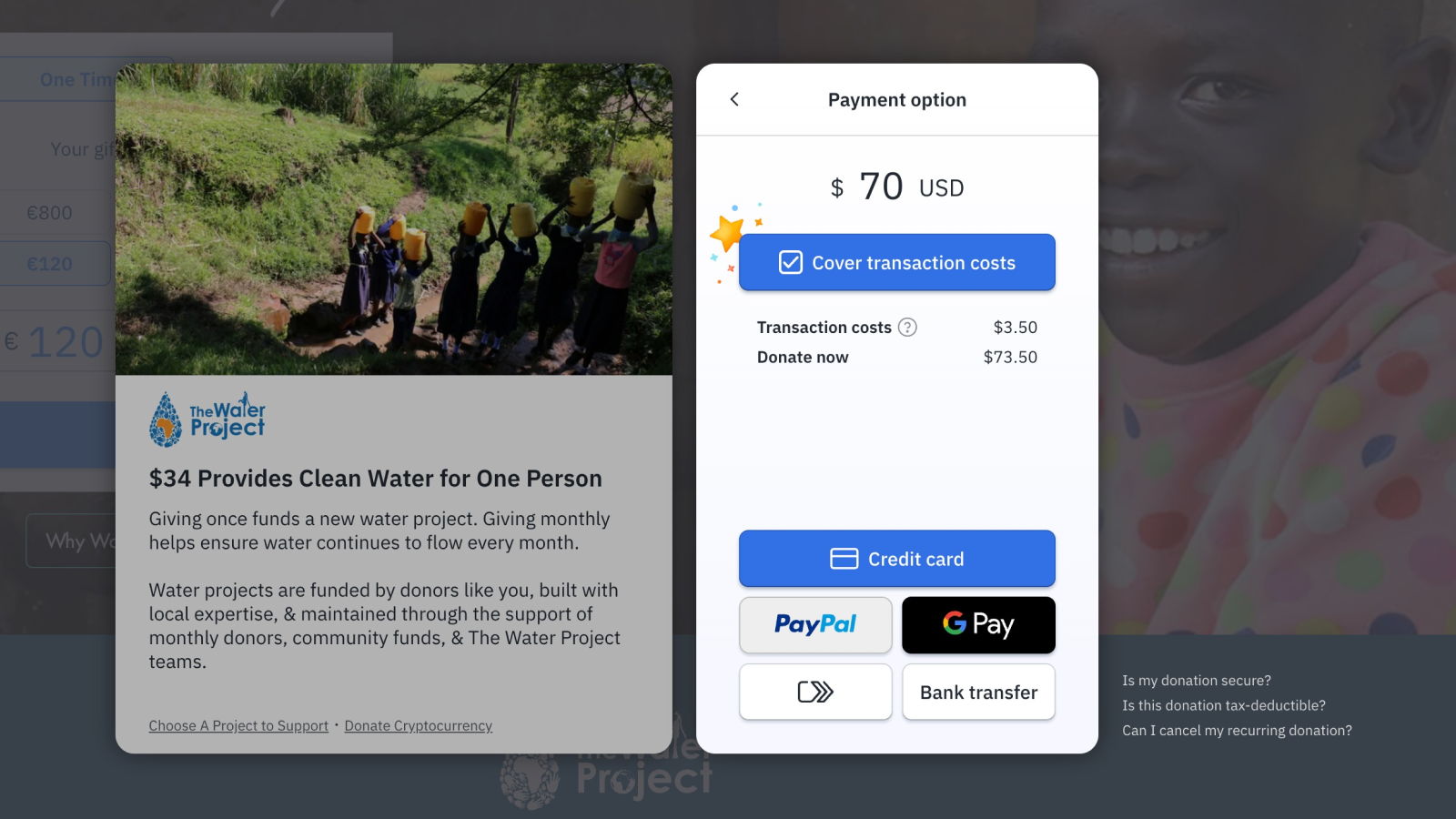Select Bank transfer payment option
This screenshot has width=1456, height=819.
coord(978,692)
